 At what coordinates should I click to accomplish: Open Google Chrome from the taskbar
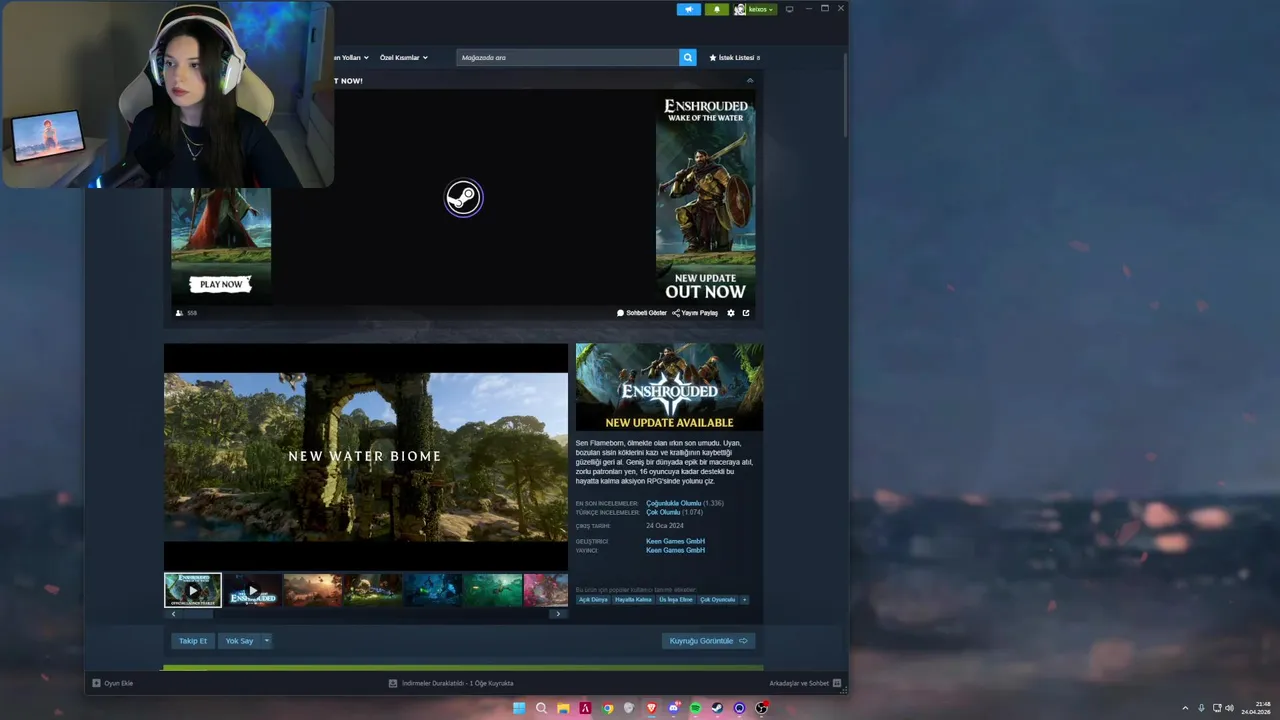607,708
